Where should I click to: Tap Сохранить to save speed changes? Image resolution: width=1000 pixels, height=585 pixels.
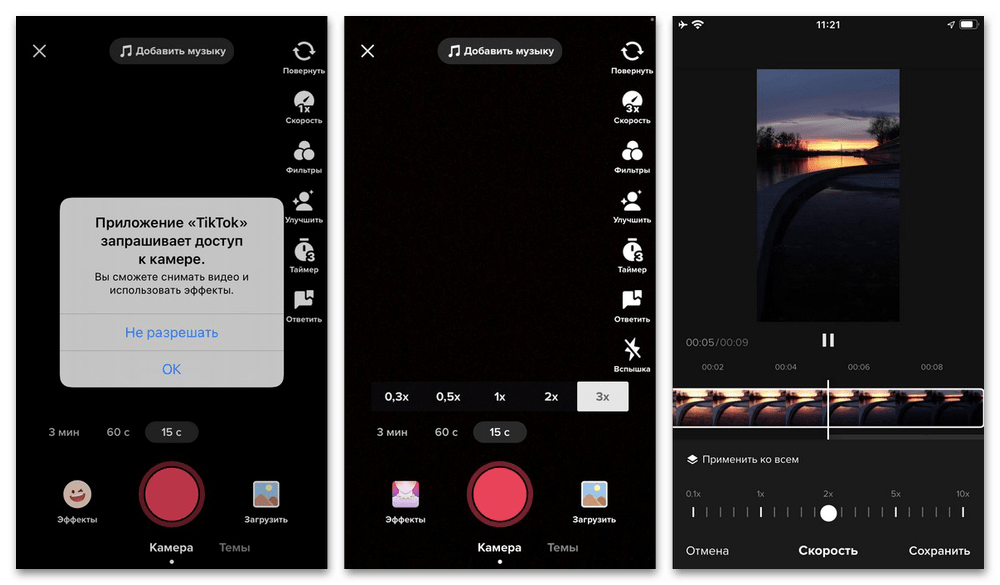tap(939, 551)
